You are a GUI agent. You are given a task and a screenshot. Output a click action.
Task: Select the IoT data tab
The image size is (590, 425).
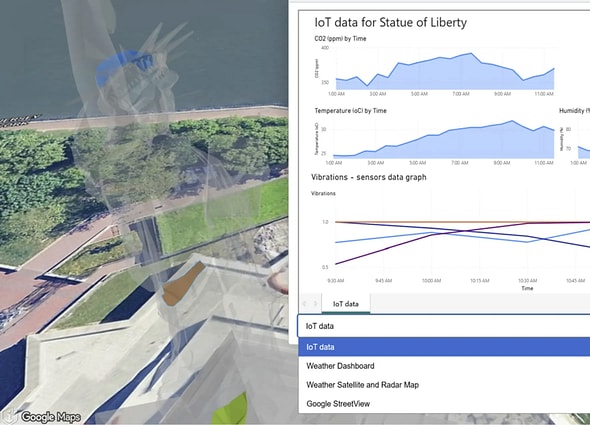[346, 304]
